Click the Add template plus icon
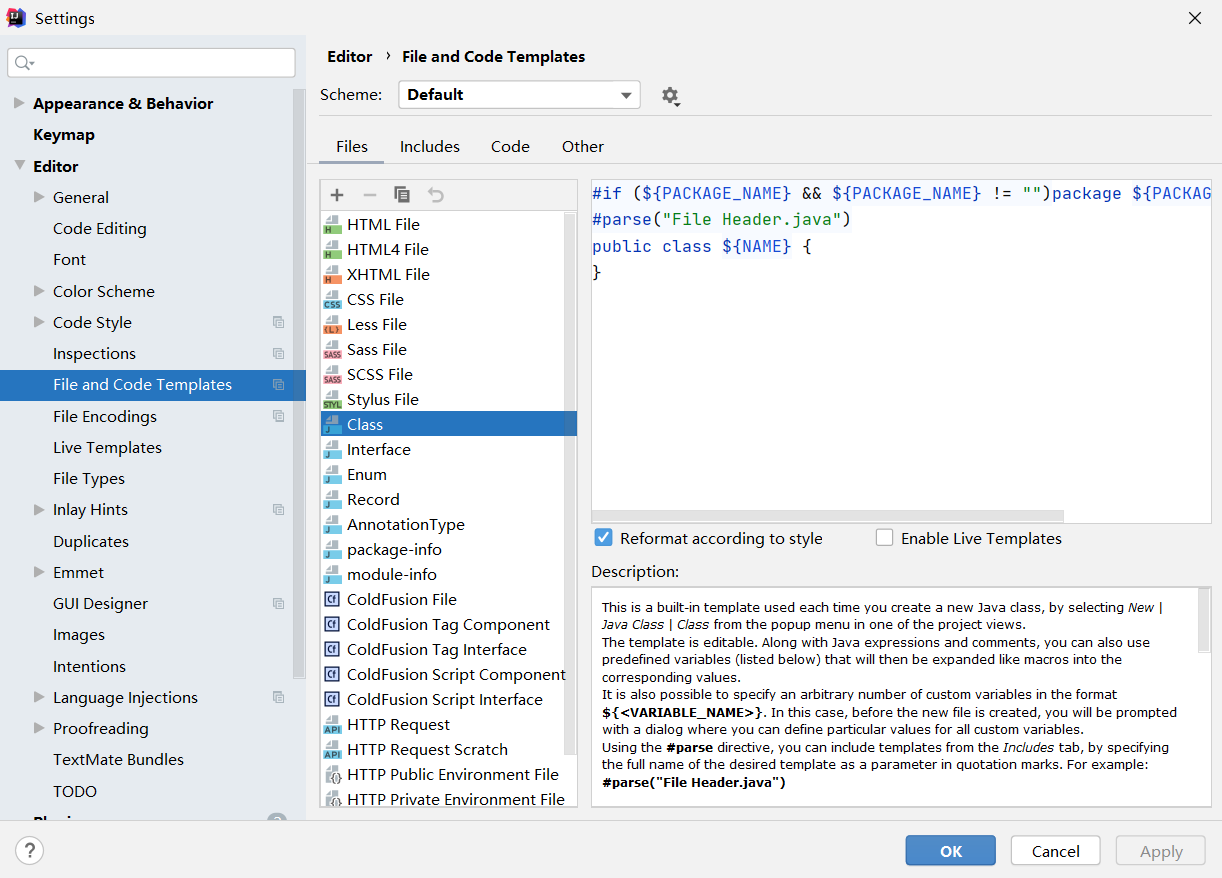Screen dimensions: 1222x878 [x=337, y=195]
